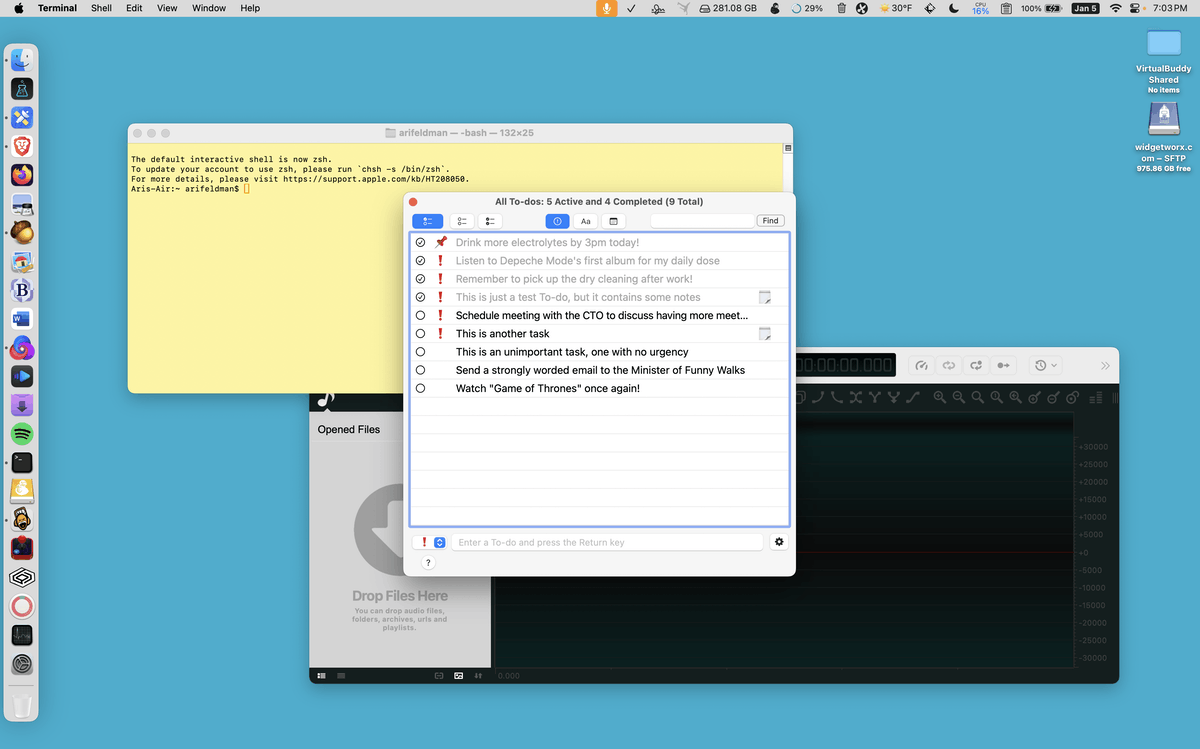Screen dimensions: 1200x749
Task: Check off "Schedule meeting with the CTO" to-do
Action: coord(420,315)
